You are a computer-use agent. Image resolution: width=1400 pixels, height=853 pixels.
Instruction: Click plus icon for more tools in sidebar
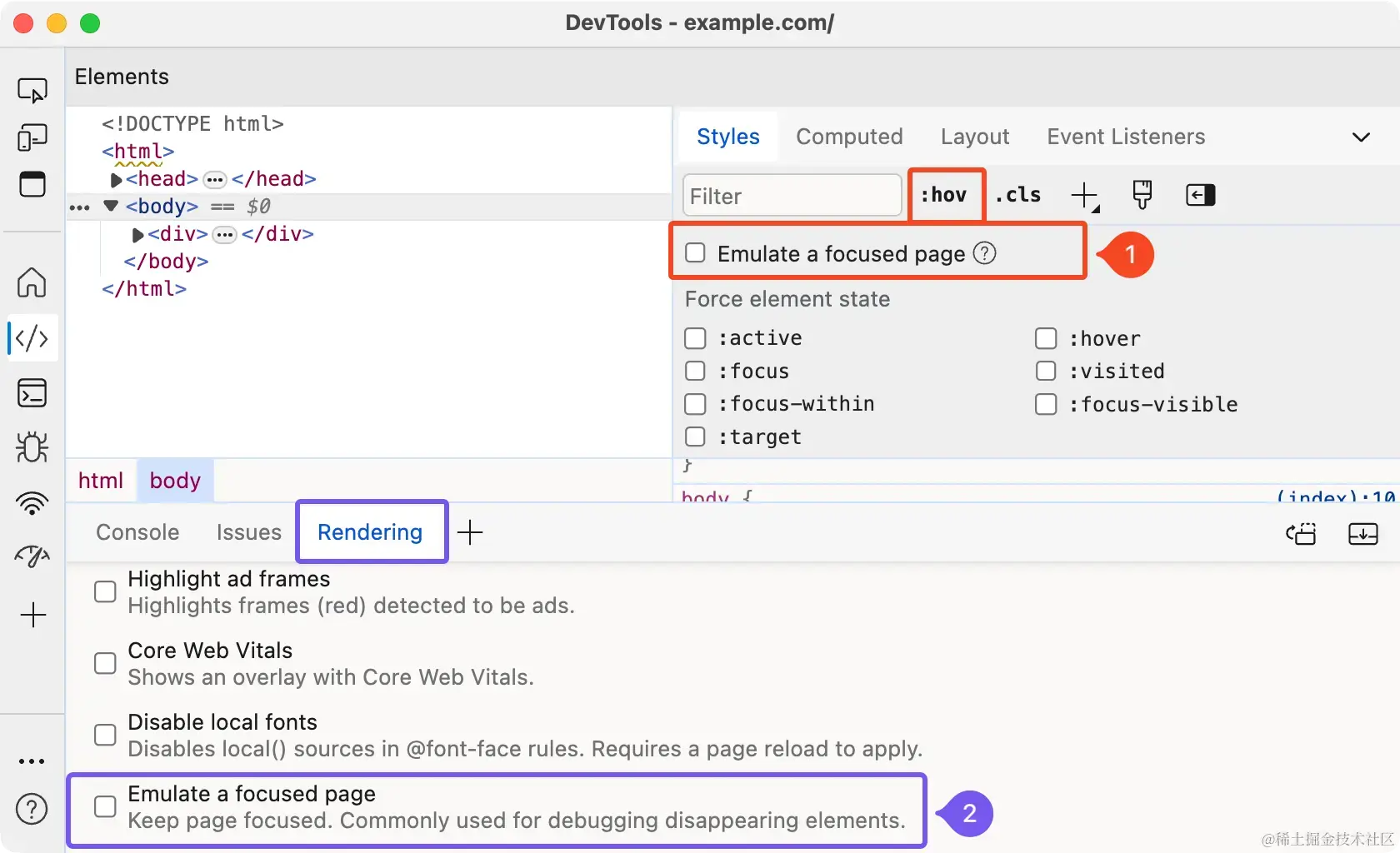pyautogui.click(x=32, y=616)
